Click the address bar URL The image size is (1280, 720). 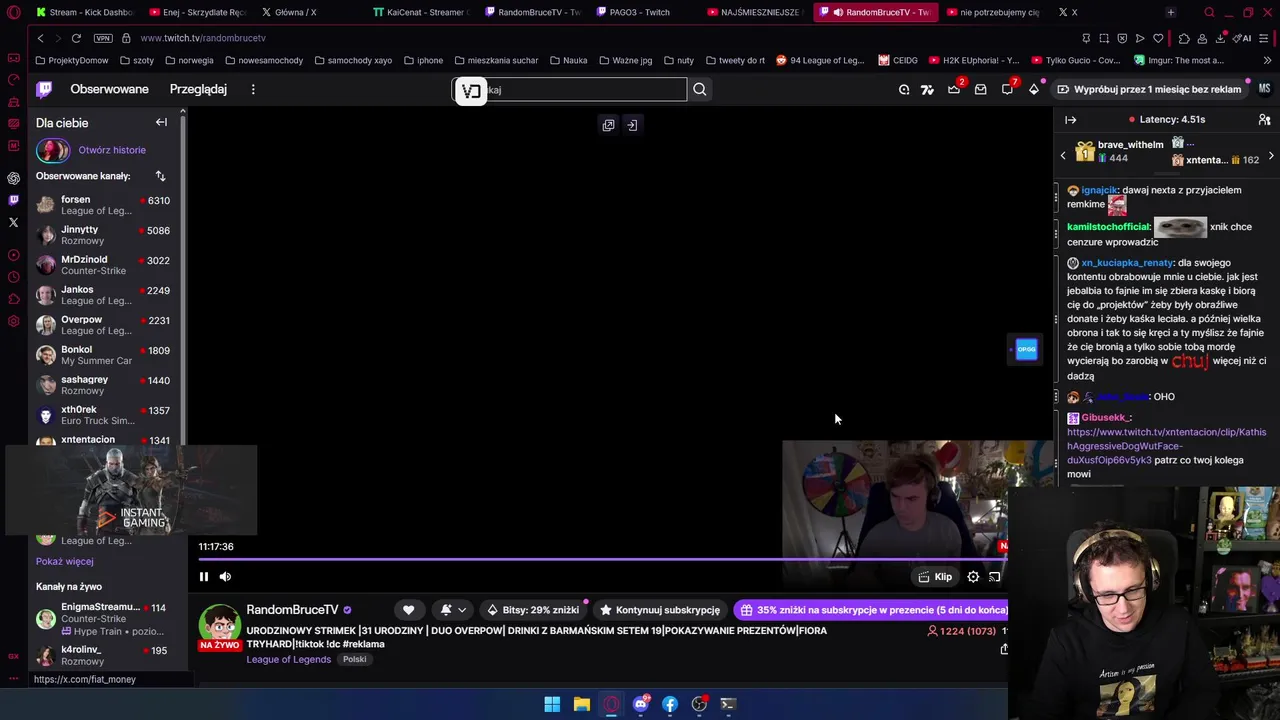point(203,38)
